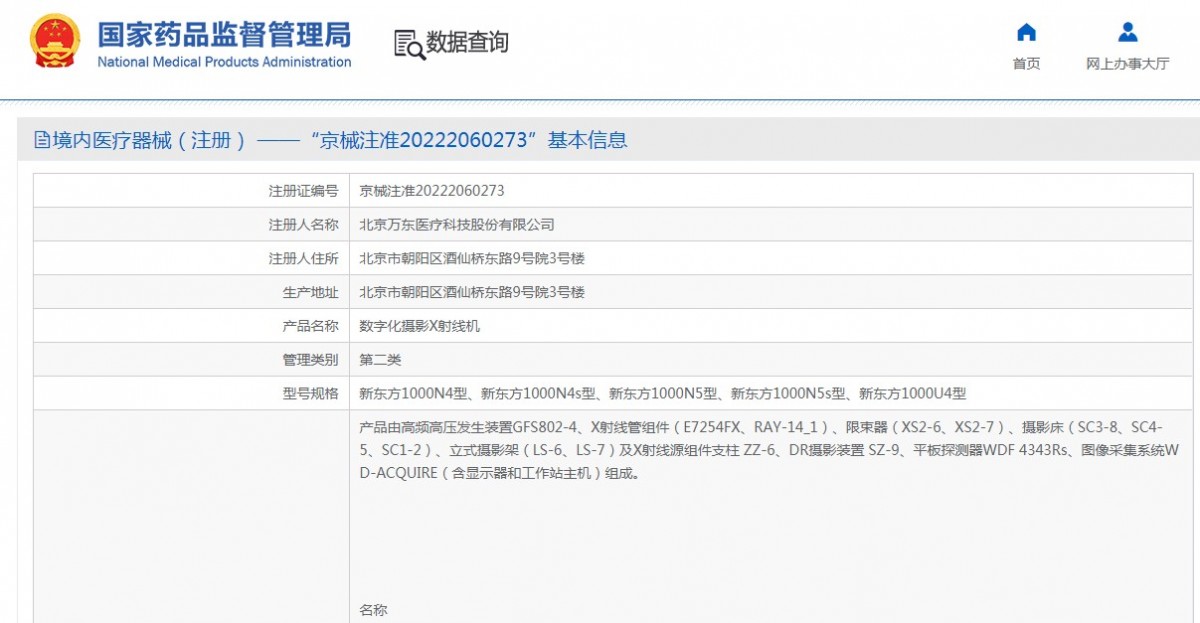
Task: Select value 数字化摄影X射线机
Action: (419, 327)
